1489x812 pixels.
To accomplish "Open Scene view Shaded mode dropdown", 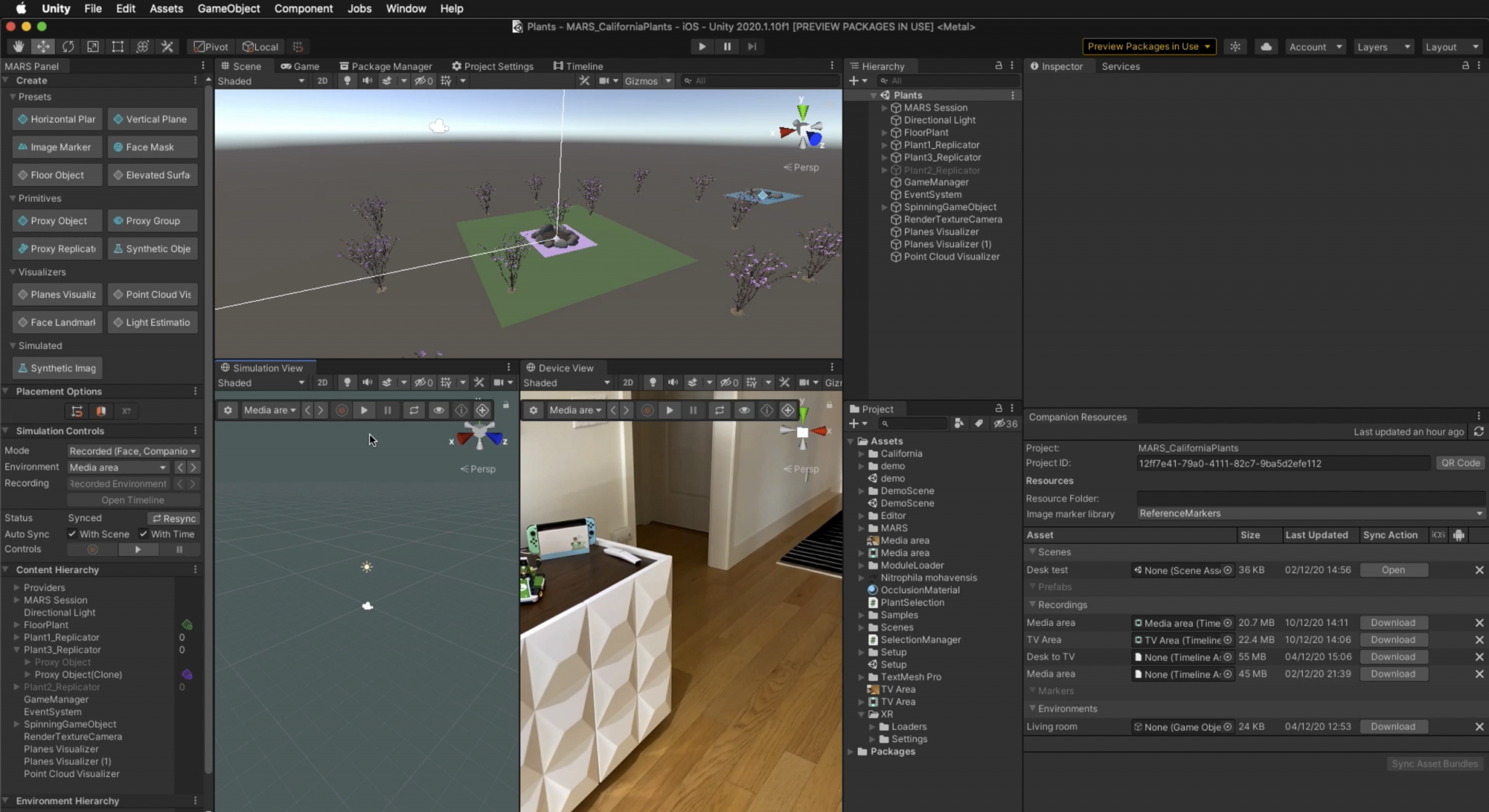I will tap(261, 81).
